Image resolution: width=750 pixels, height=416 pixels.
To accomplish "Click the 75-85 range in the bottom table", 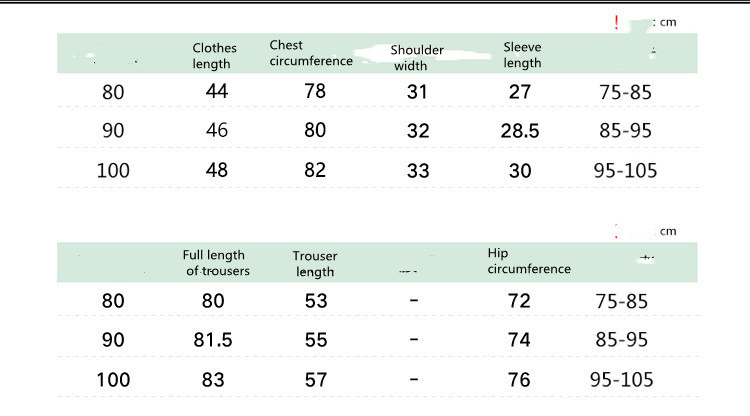I will click(623, 300).
